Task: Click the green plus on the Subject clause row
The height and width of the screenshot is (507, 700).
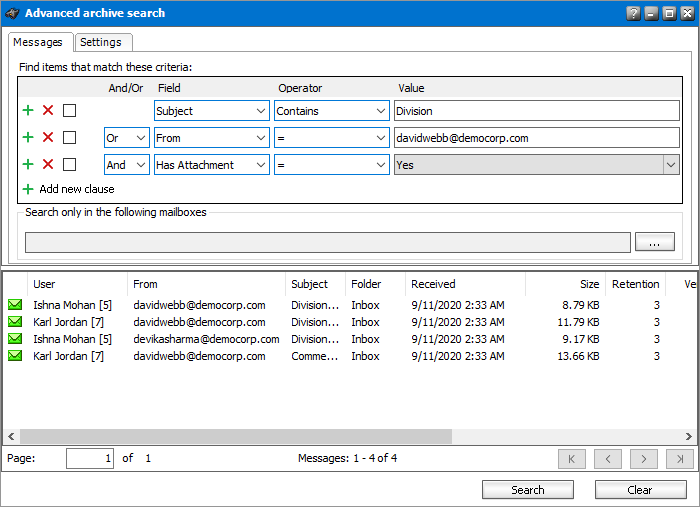Action: pyautogui.click(x=28, y=111)
